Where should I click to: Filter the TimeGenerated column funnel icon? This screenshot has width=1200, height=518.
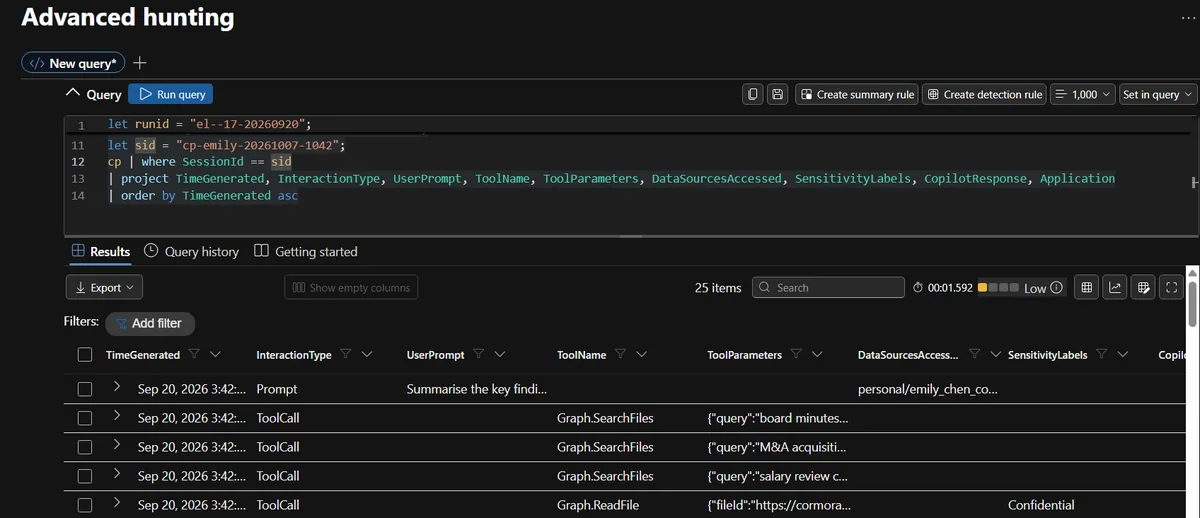click(194, 354)
